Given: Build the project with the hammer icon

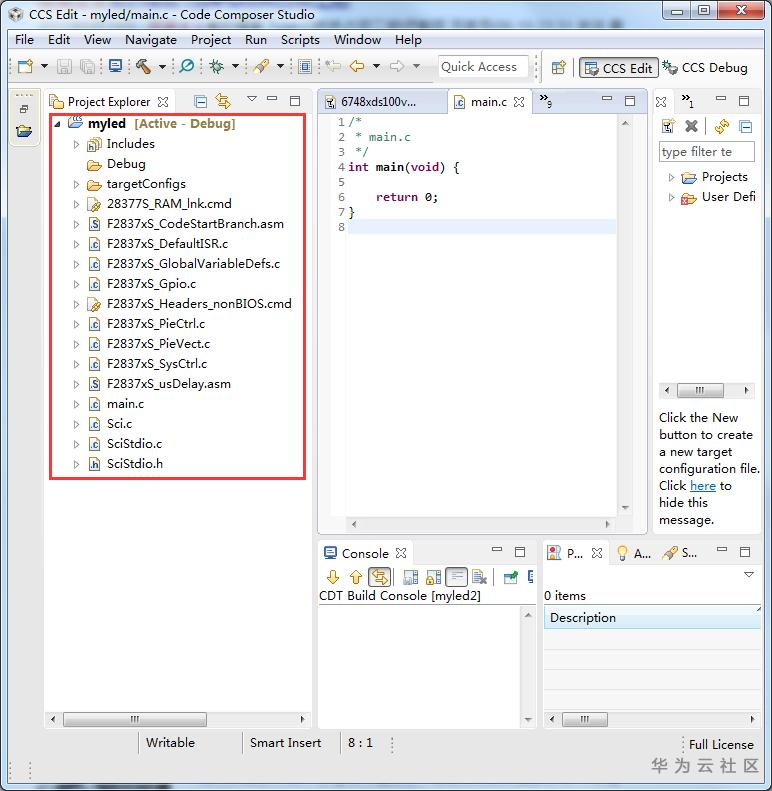Looking at the screenshot, I should (x=144, y=66).
